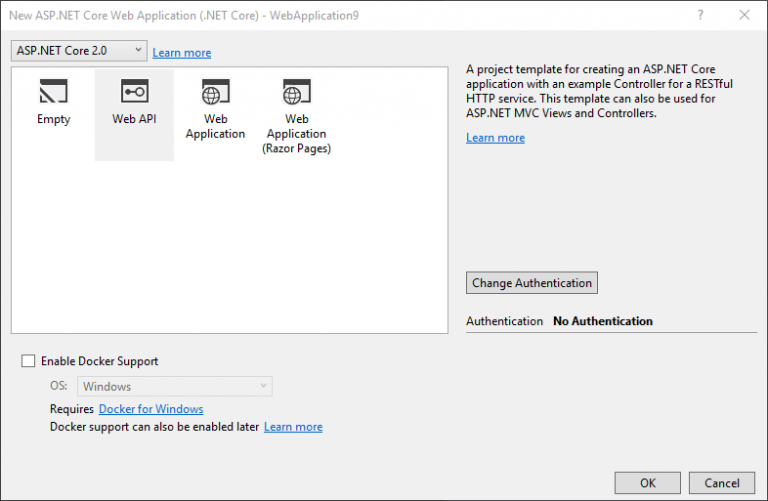Pick the Web Application (Razor Pages) icon

(x=296, y=93)
